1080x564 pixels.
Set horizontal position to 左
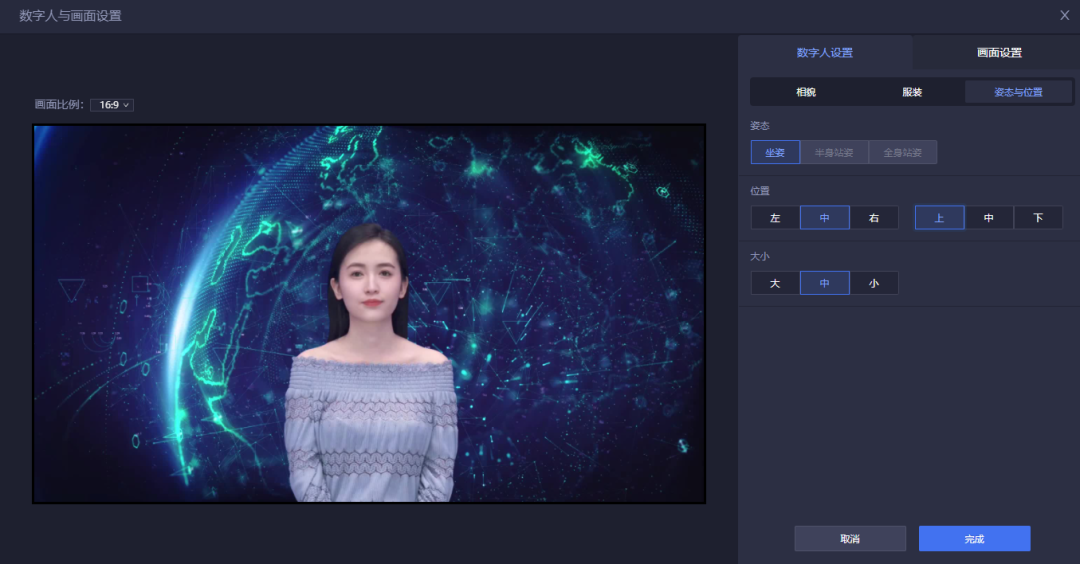775,218
